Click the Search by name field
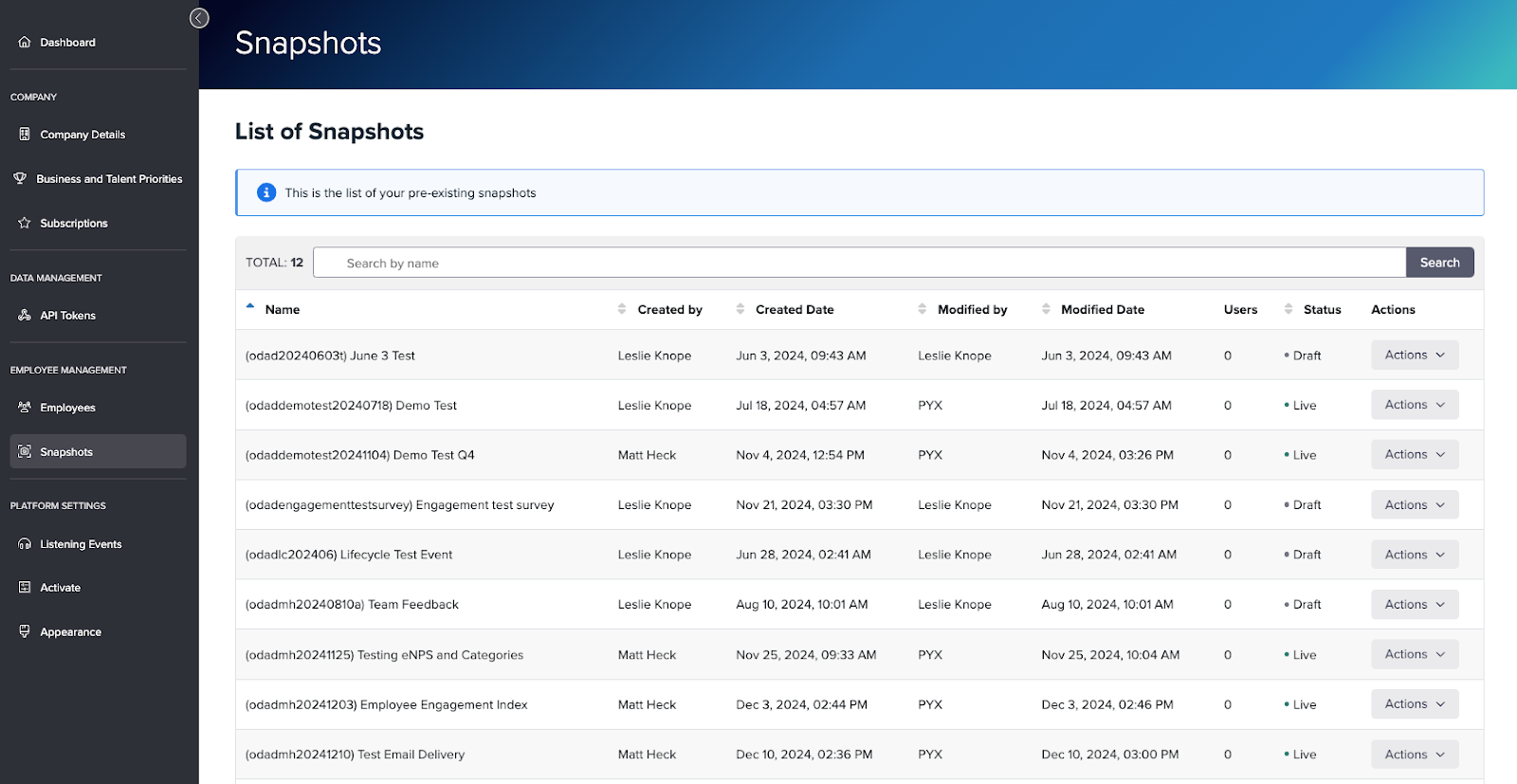 (x=859, y=263)
